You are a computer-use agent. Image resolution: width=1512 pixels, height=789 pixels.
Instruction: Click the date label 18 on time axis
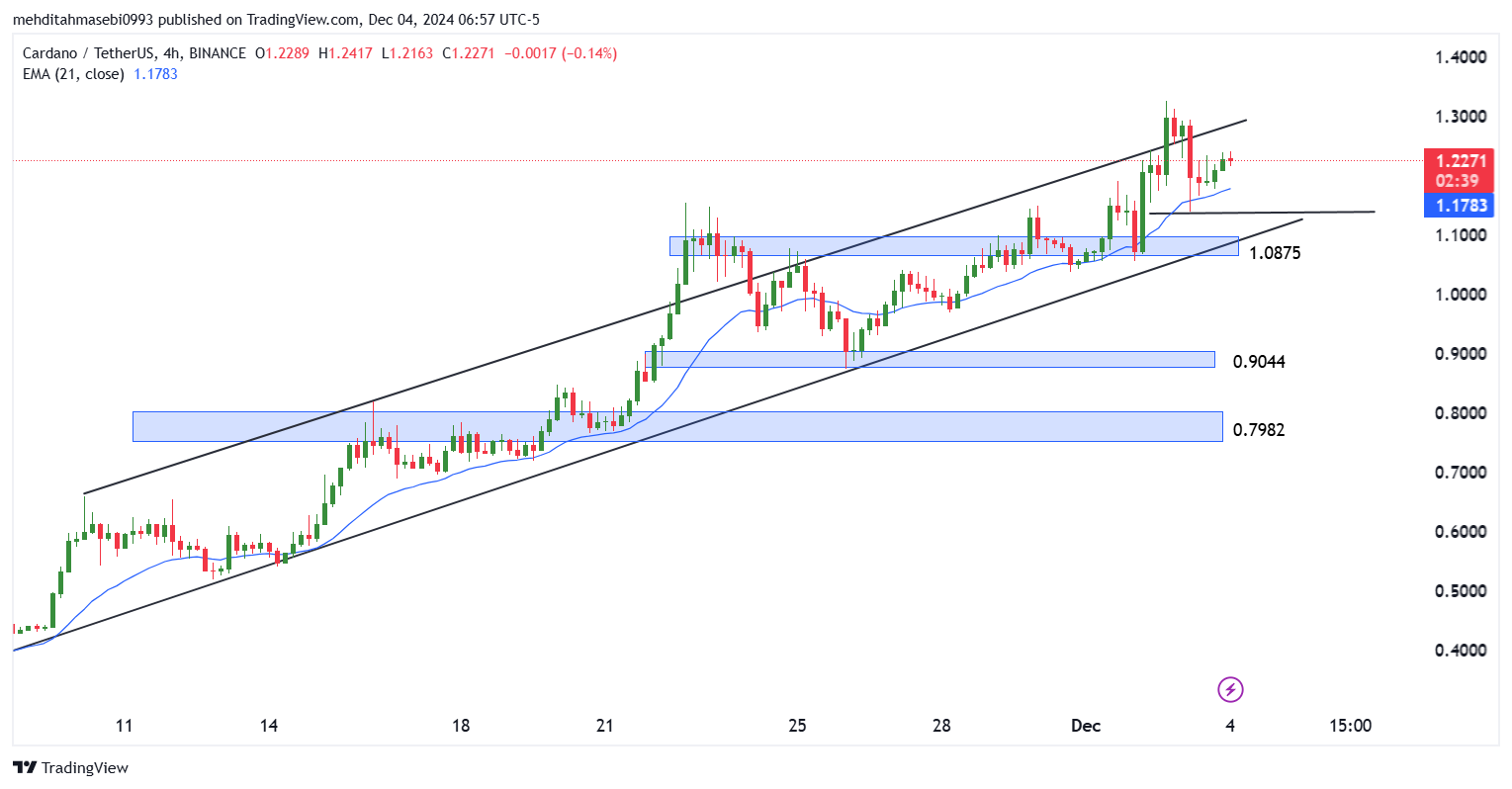click(461, 726)
